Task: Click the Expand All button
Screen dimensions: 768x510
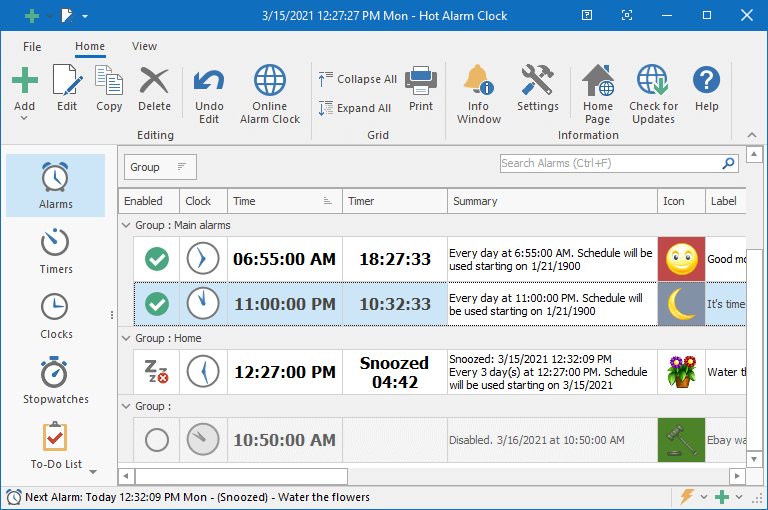Action: [355, 108]
